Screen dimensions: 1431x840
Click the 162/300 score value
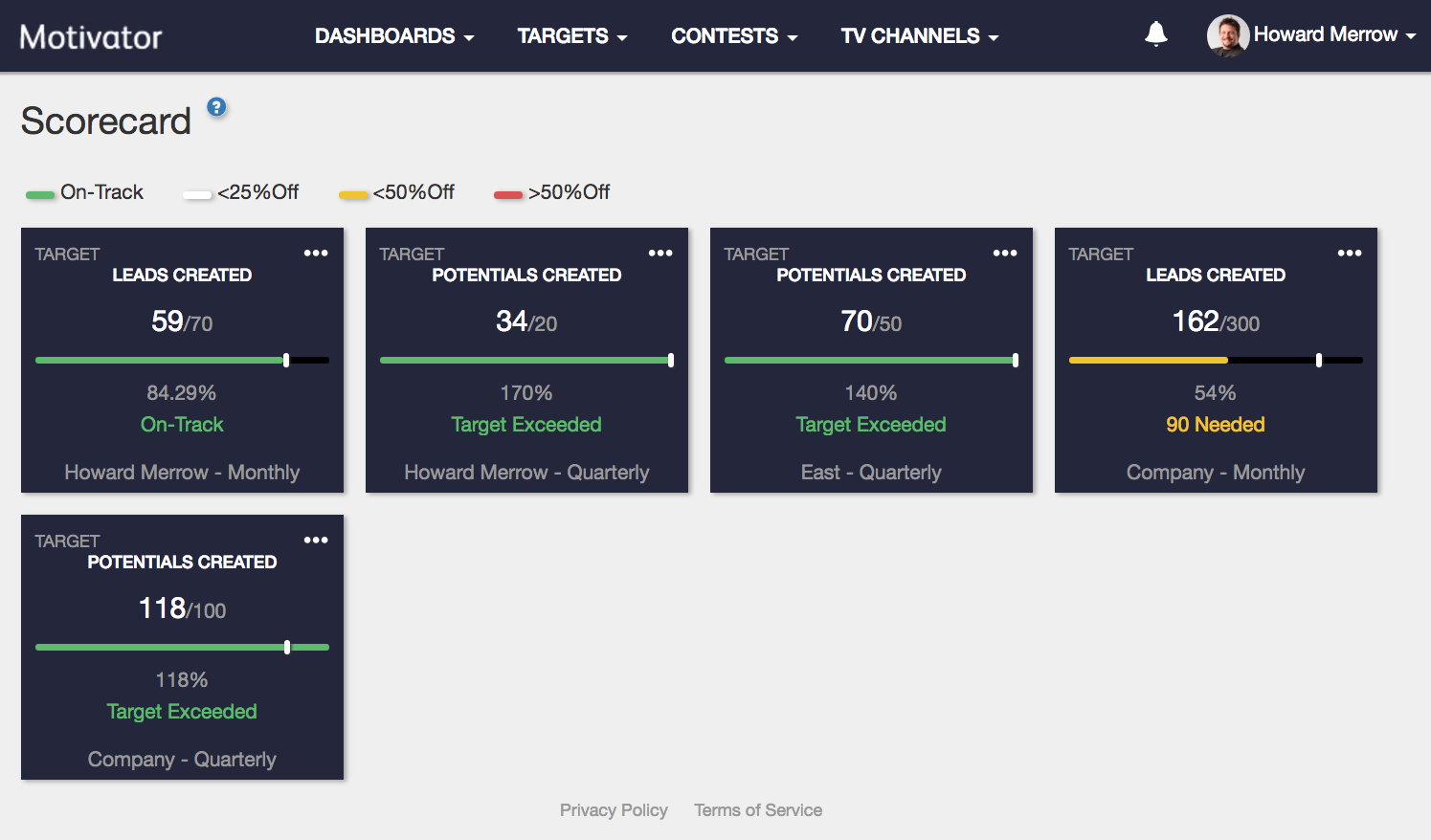click(1216, 321)
